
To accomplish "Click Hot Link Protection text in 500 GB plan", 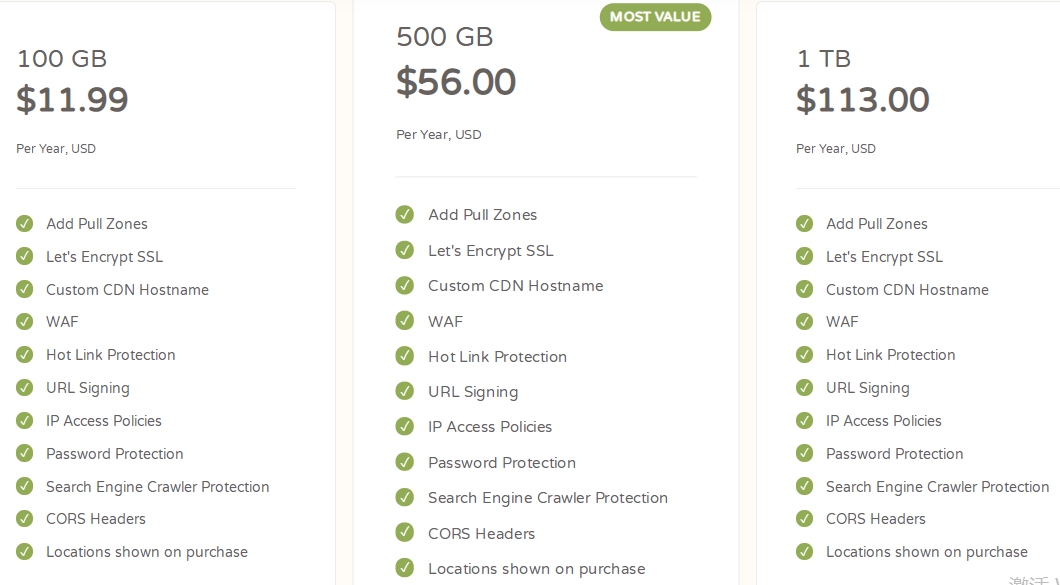I will click(x=497, y=357).
